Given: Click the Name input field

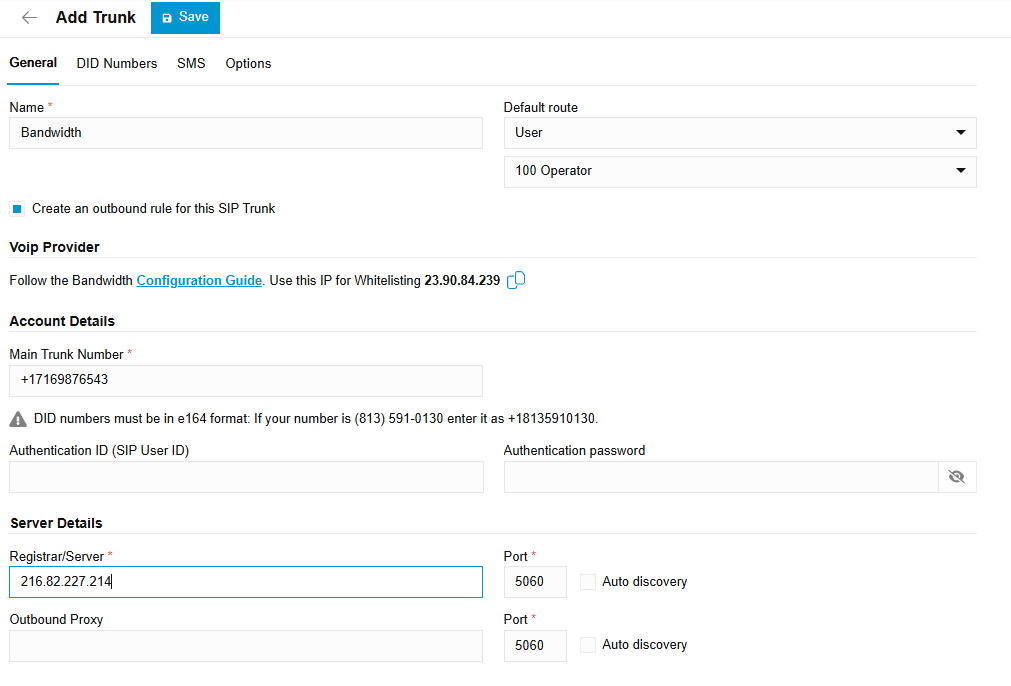Looking at the screenshot, I should point(246,133).
